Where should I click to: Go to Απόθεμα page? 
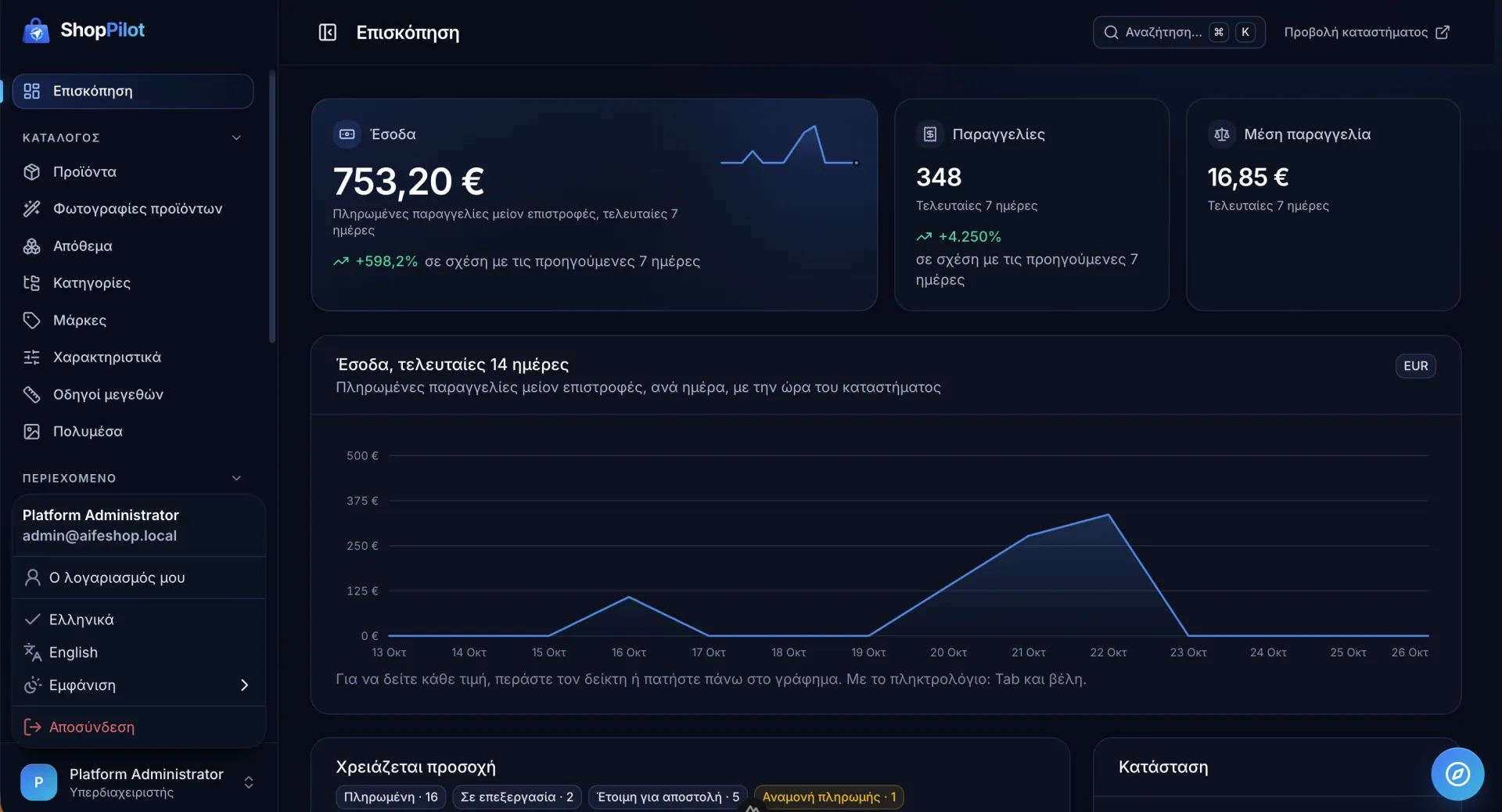tap(133, 246)
